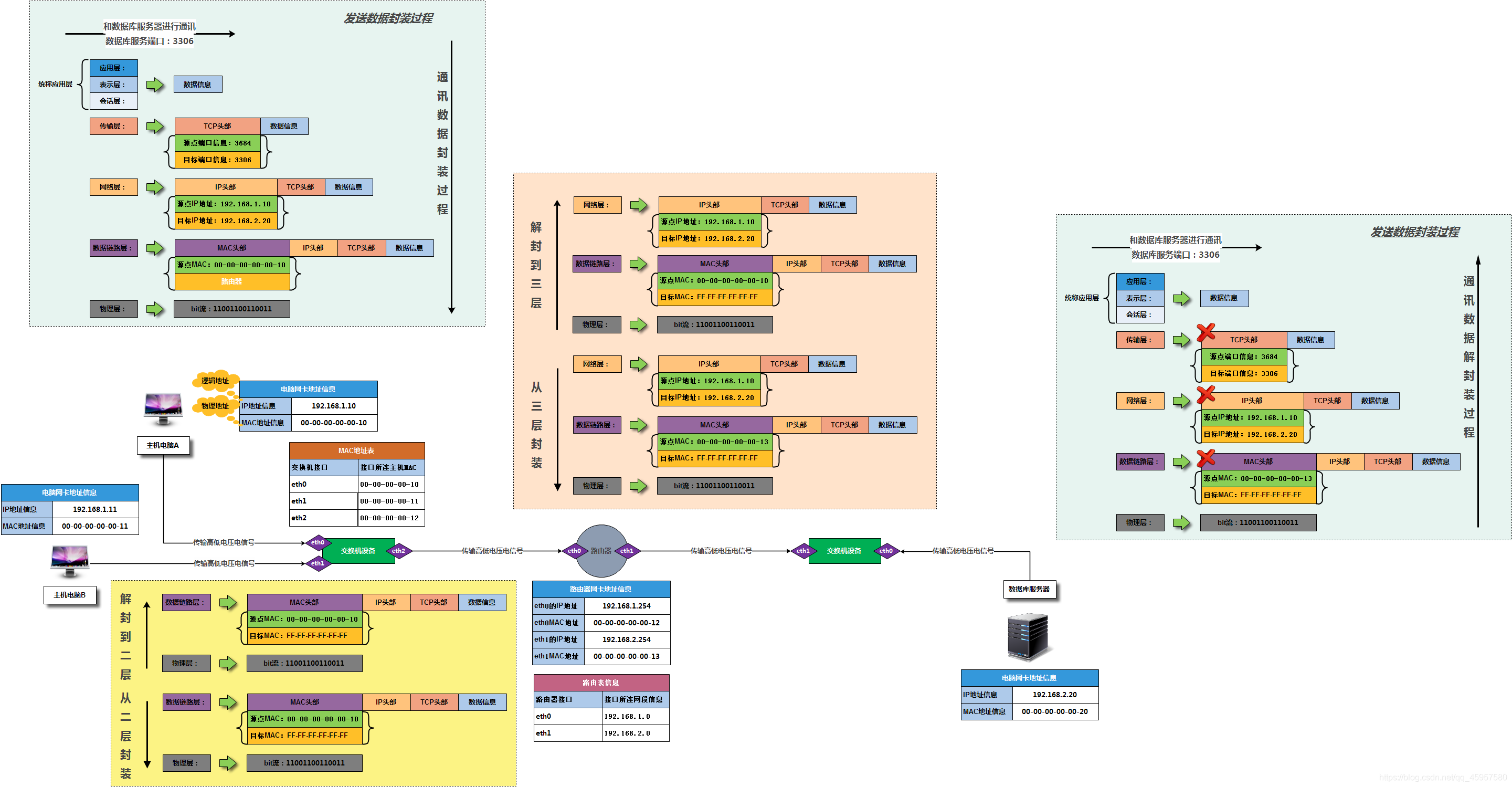Click the bit流 box in 解封到二层 section
The image size is (1512, 787).
coord(304,664)
